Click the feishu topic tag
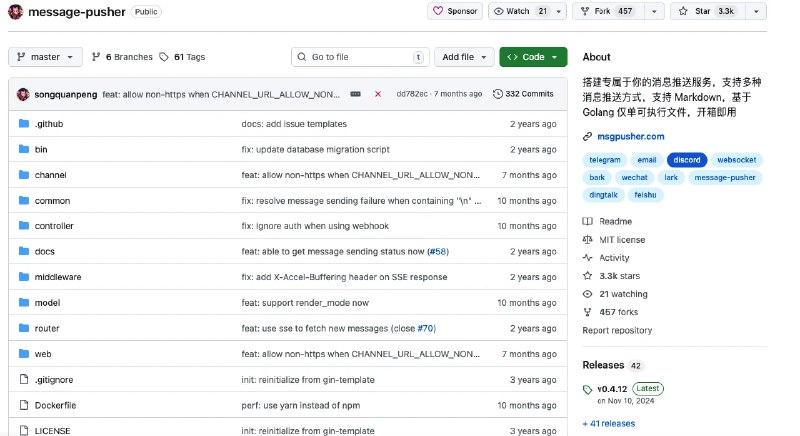 (645, 195)
